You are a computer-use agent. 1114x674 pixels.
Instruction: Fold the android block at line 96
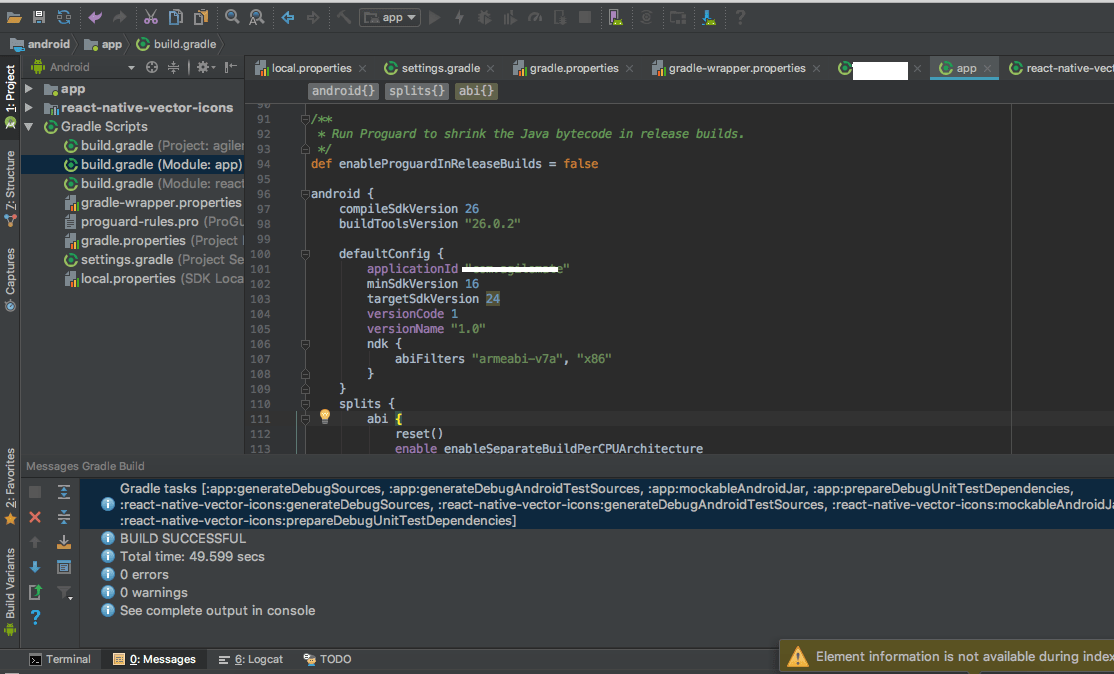[305, 194]
